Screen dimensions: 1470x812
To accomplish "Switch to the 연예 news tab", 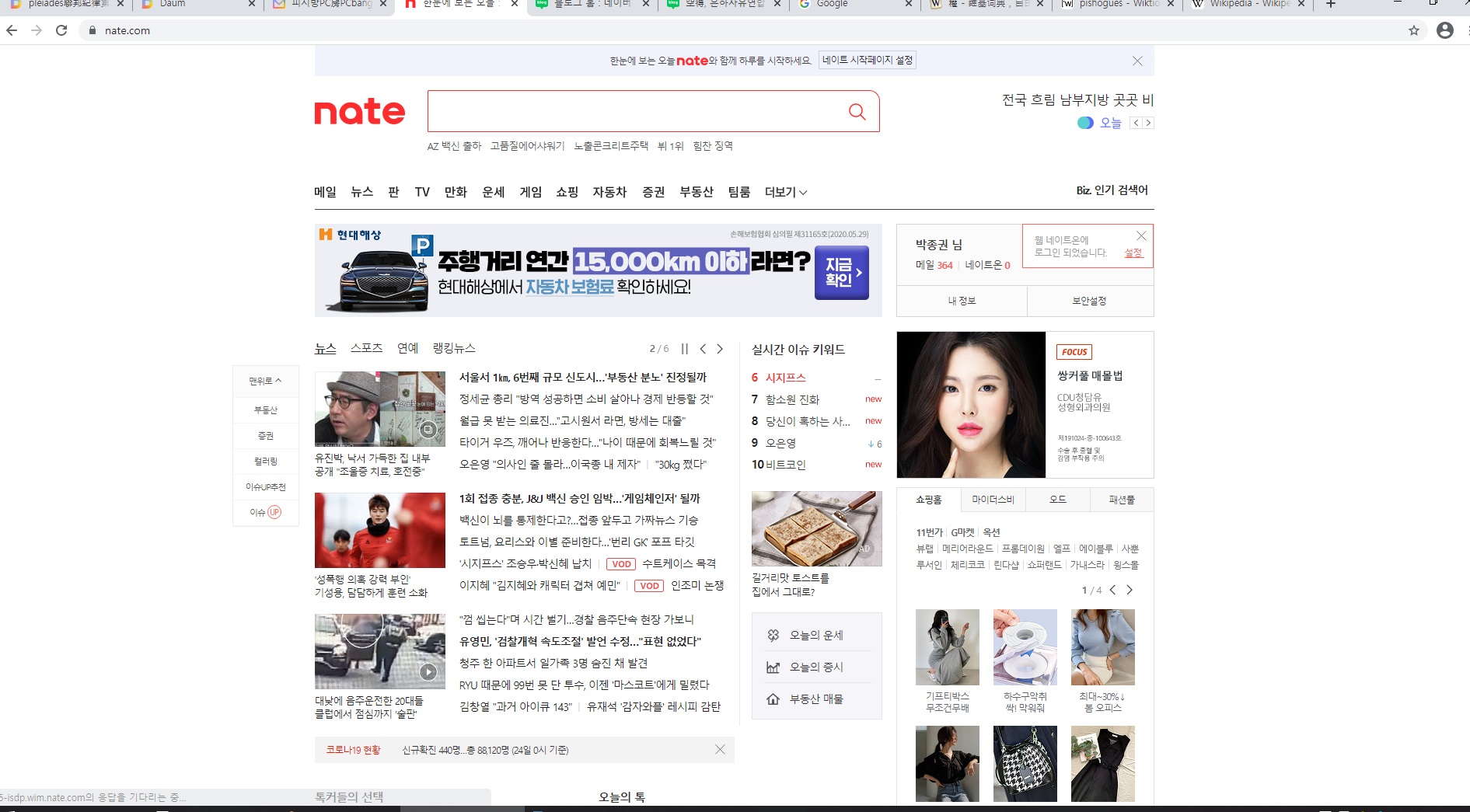I will 407,348.
